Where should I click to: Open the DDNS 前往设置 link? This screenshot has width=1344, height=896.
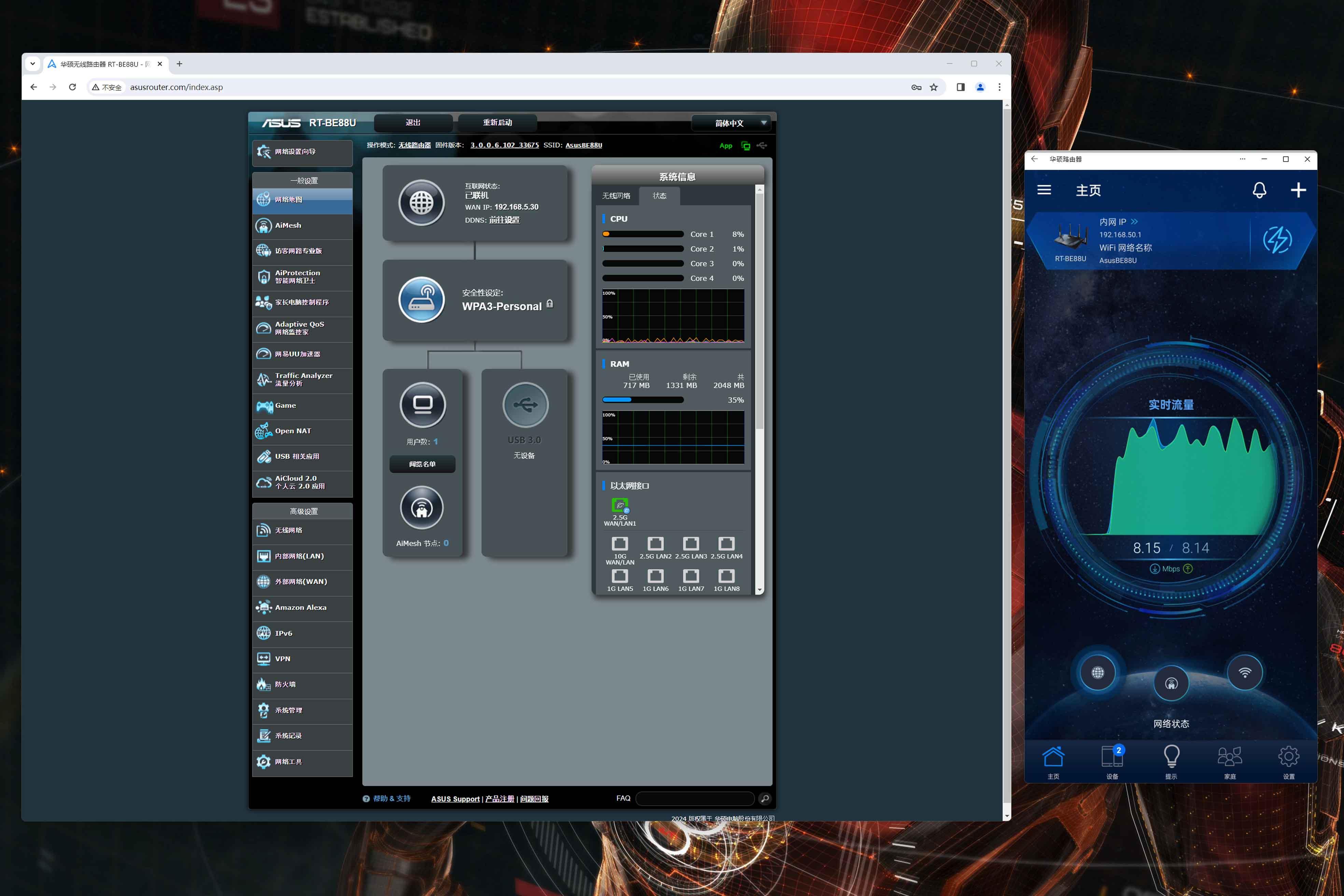click(x=504, y=220)
